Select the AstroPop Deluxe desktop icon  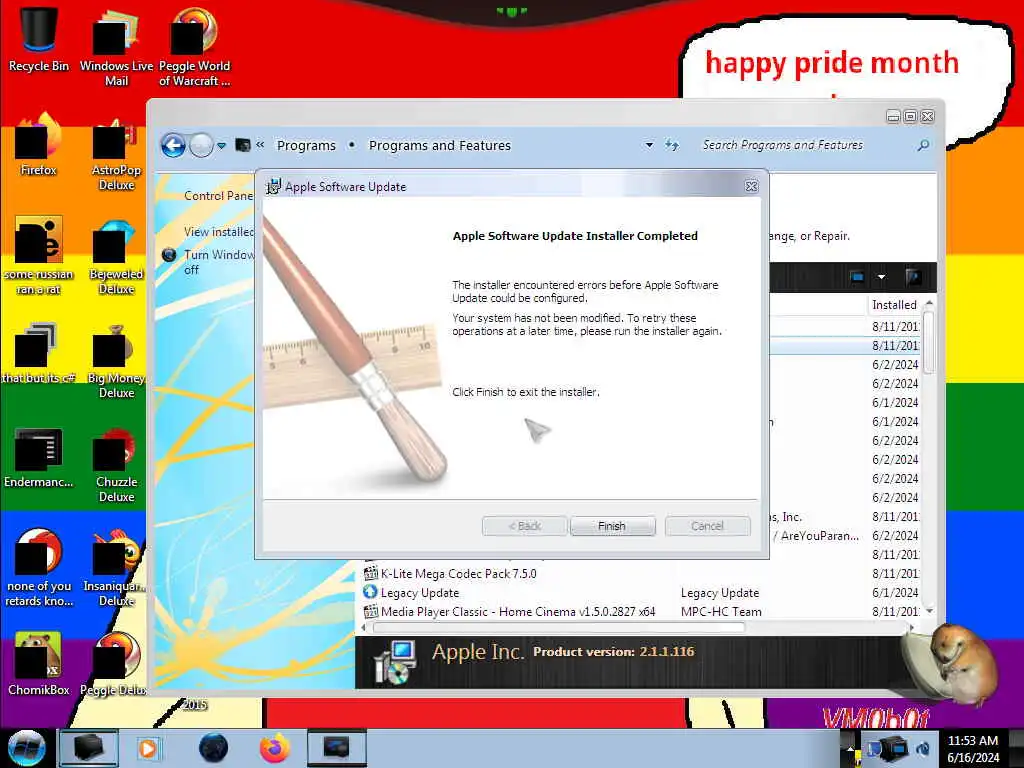tap(116, 155)
